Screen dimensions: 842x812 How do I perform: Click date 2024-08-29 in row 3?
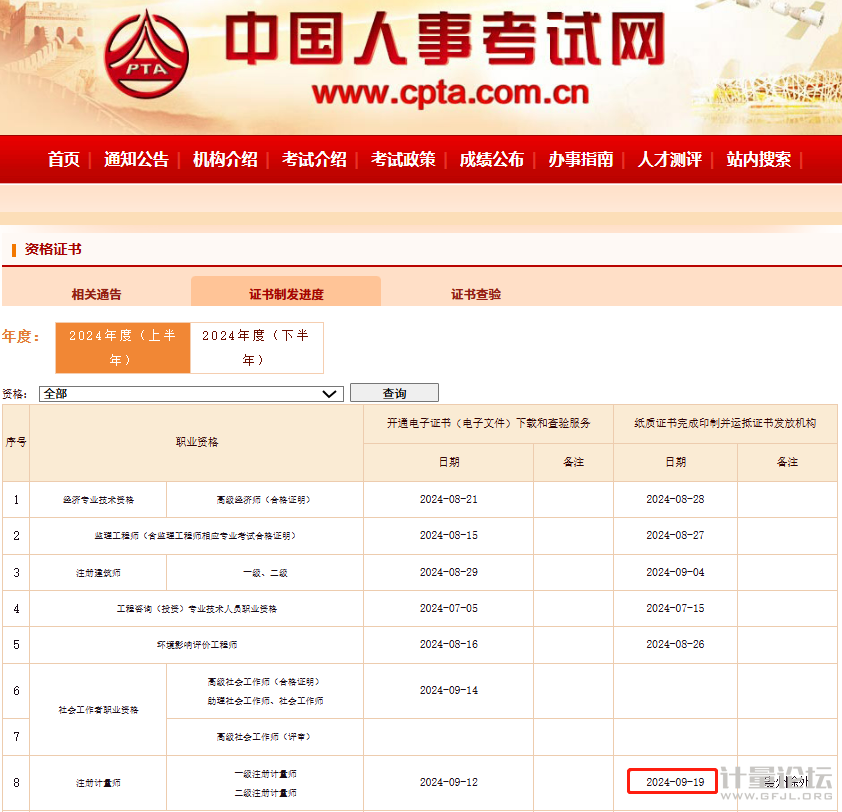448,572
